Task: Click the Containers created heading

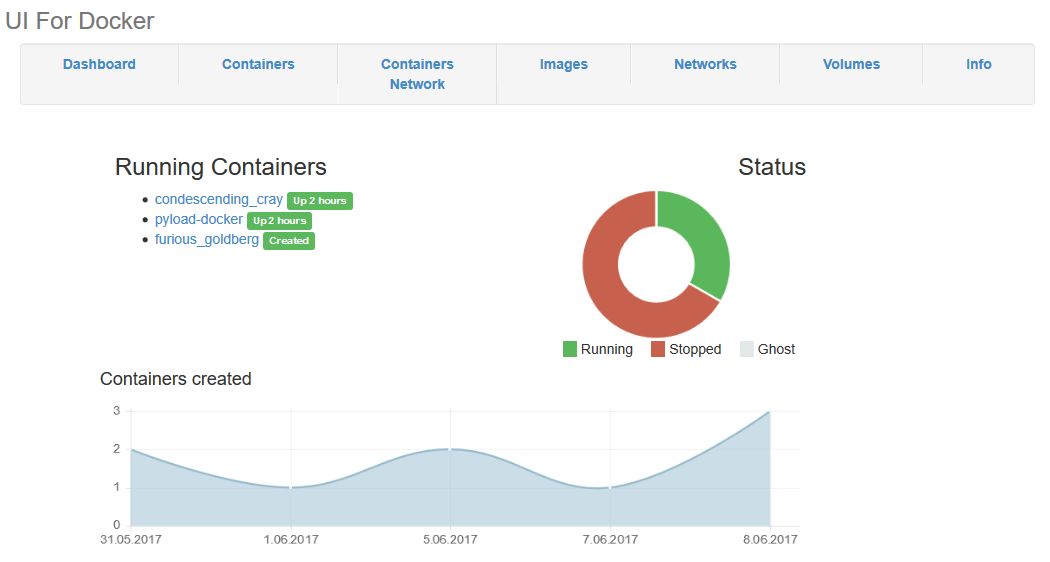Action: [175, 379]
